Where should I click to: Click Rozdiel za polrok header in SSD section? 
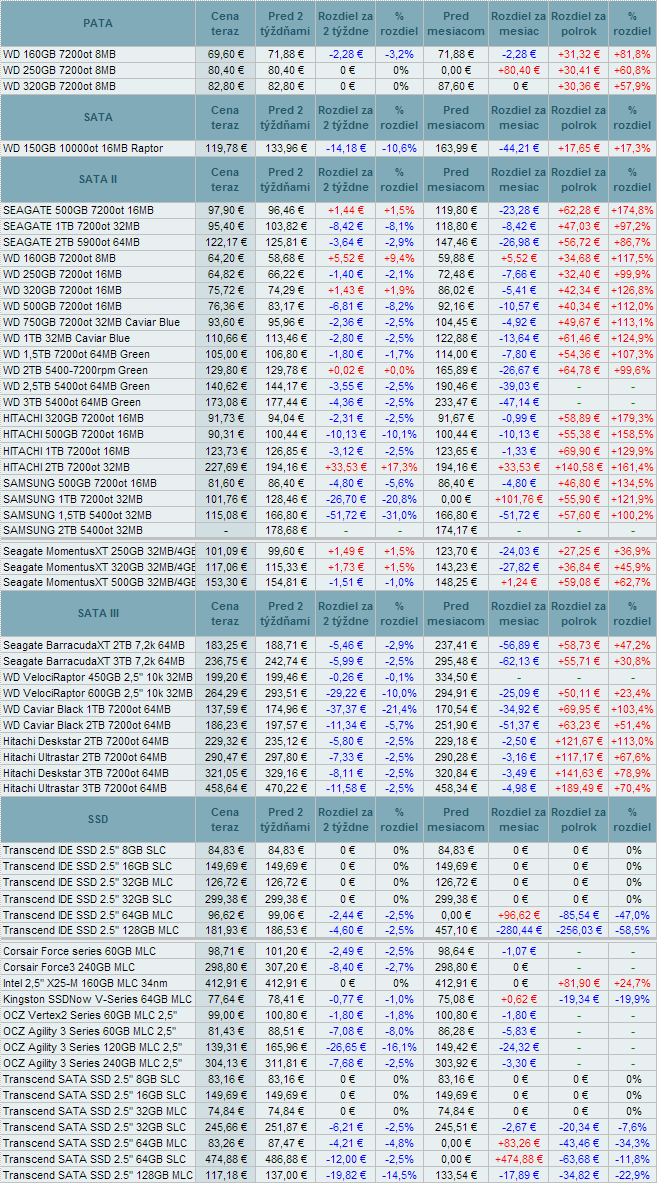point(578,819)
